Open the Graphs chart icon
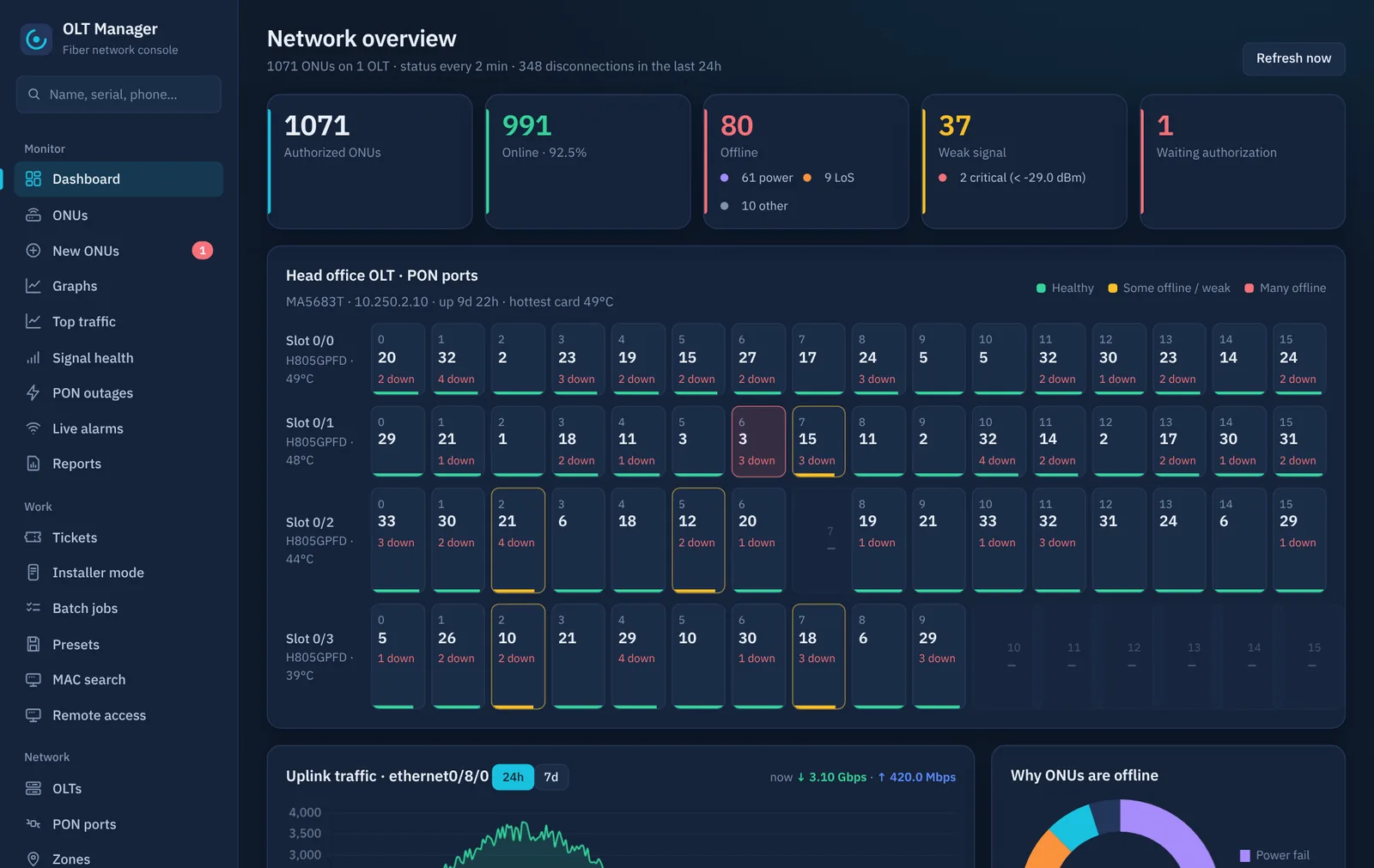The image size is (1374, 868). coord(33,286)
